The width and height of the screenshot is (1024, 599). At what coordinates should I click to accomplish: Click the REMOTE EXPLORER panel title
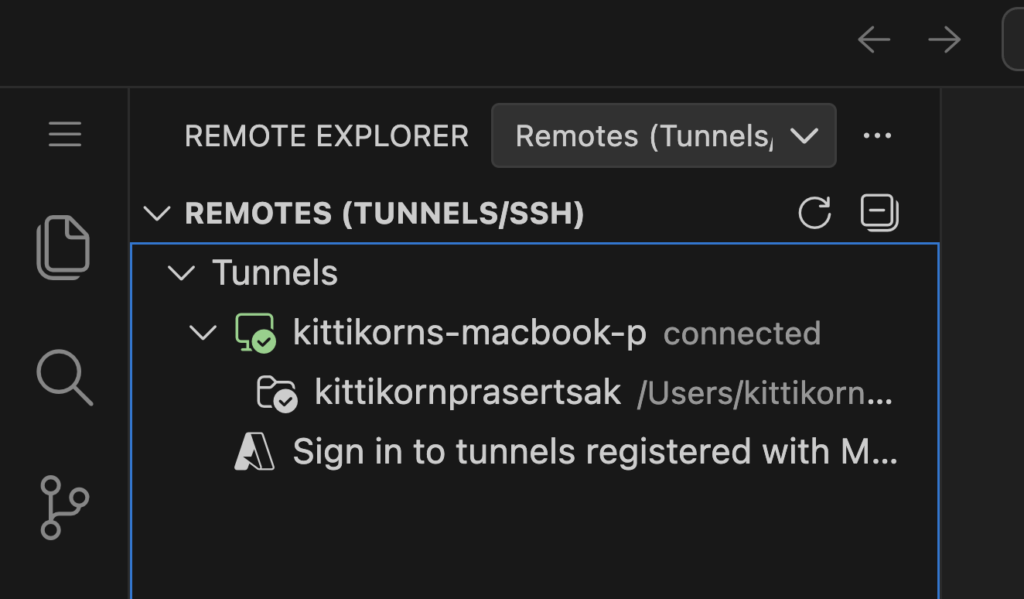pyautogui.click(x=326, y=136)
